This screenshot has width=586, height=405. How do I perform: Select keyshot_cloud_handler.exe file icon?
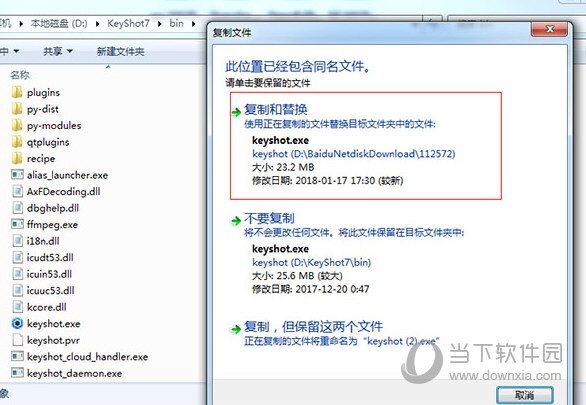point(17,356)
